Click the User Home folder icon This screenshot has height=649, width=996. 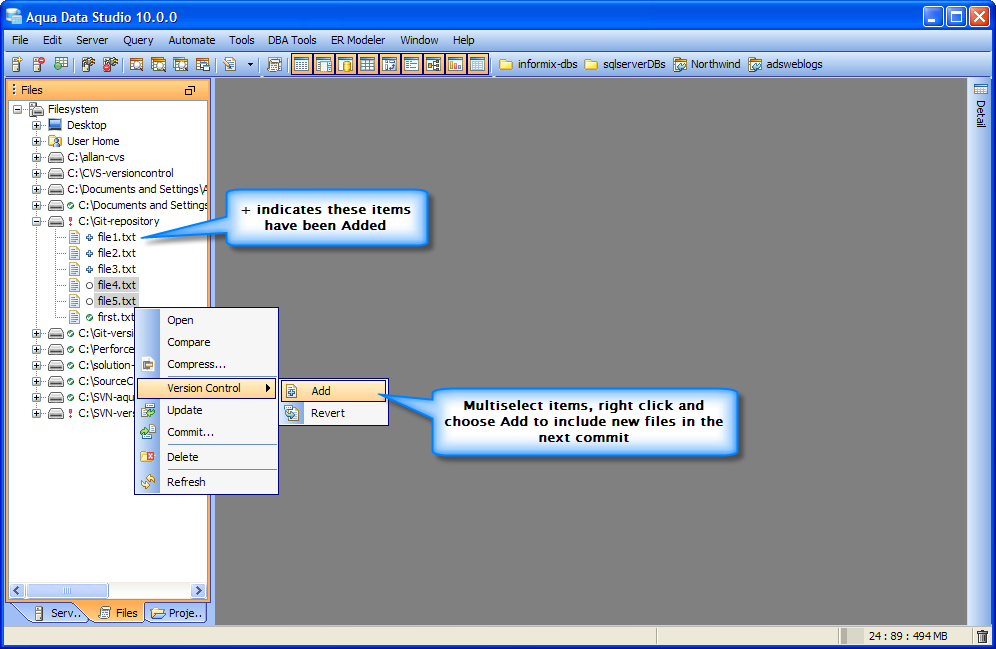55,141
